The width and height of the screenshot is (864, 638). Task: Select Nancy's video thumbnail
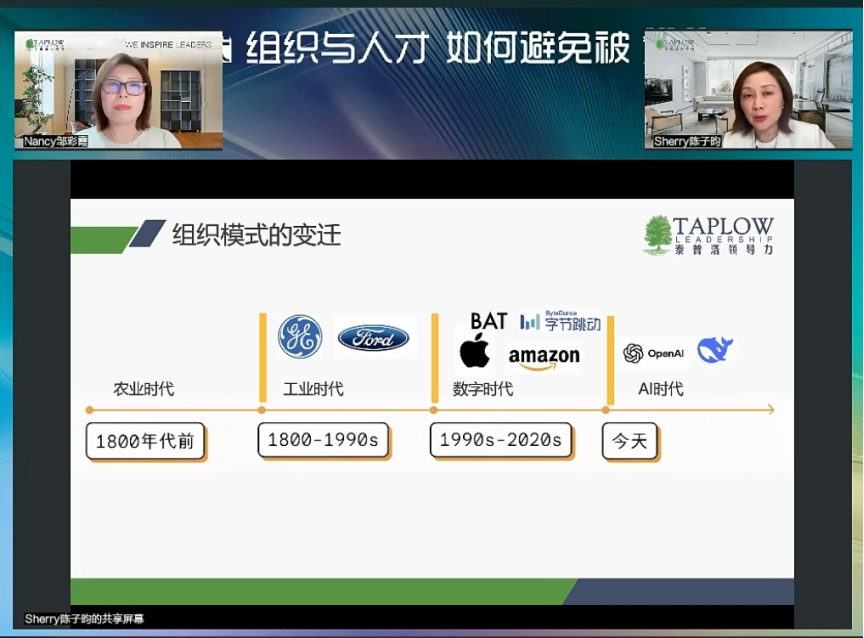pos(118,90)
